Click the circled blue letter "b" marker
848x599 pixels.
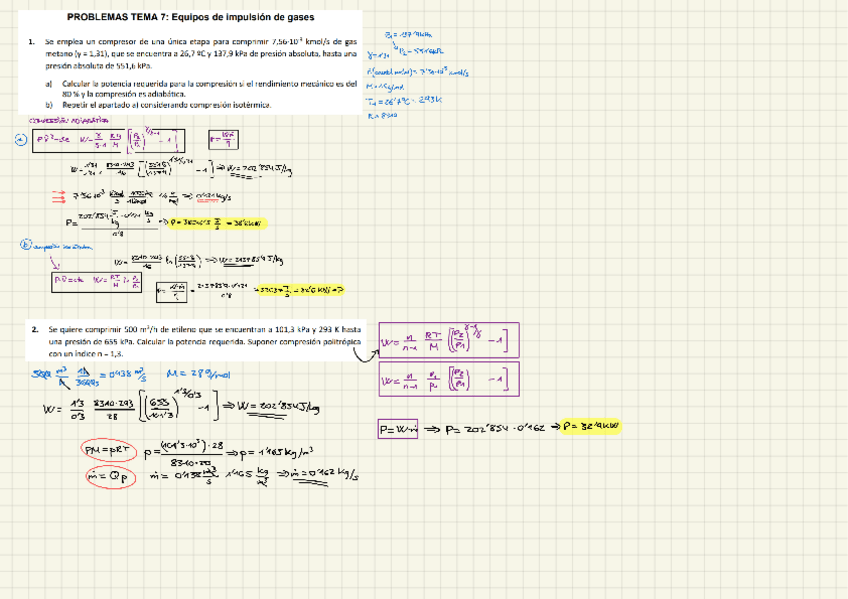(27, 243)
